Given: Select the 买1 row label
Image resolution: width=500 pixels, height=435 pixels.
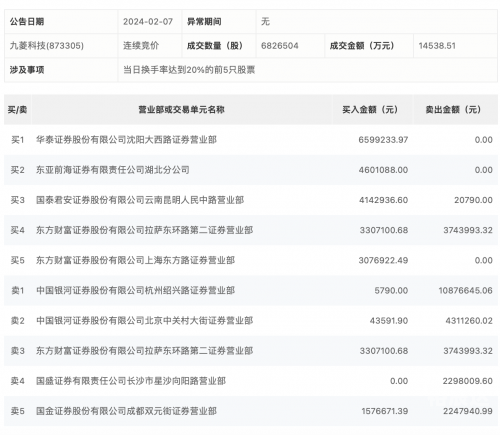Looking at the screenshot, I should tap(18, 140).
